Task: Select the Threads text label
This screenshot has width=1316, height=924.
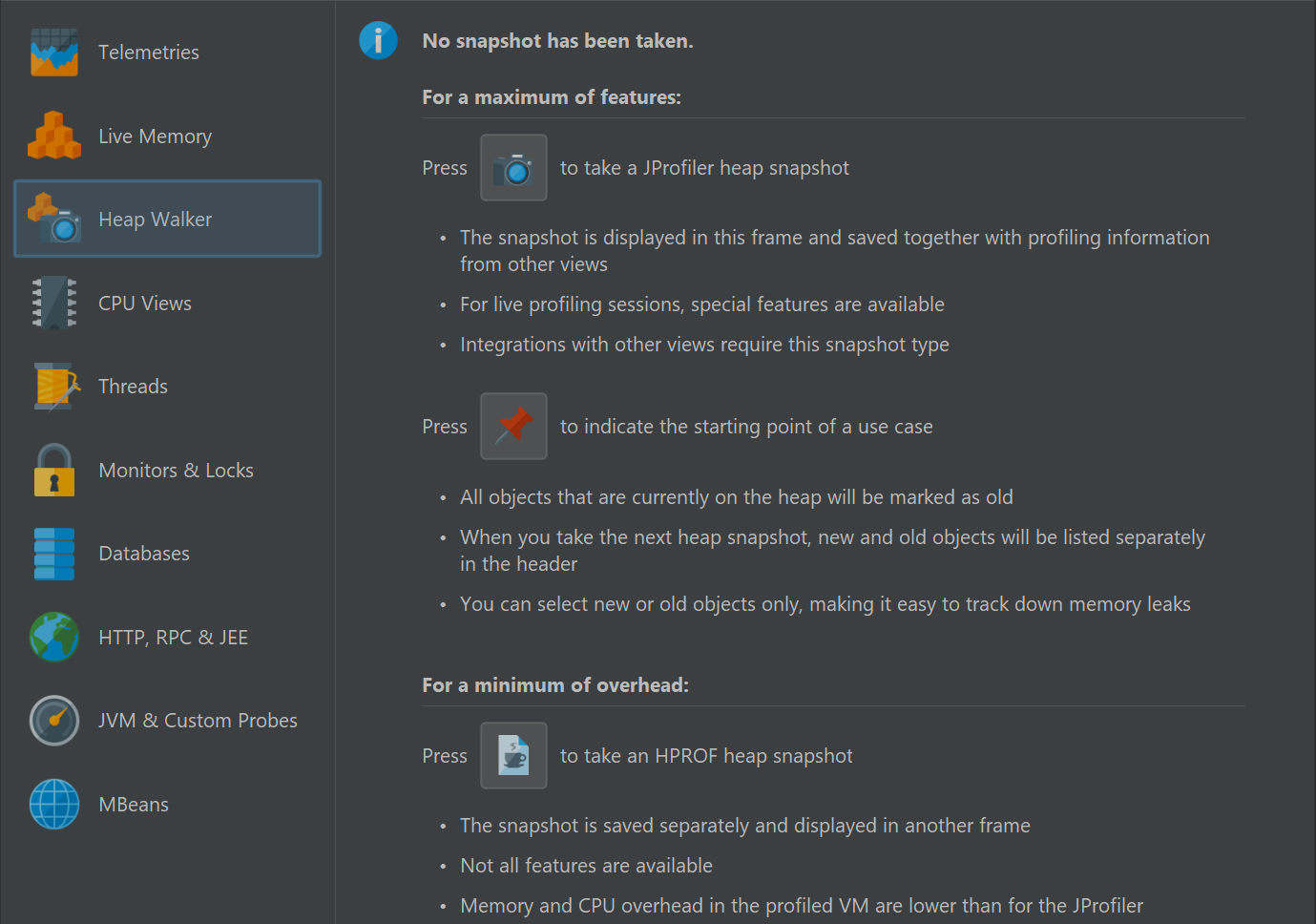Action: tap(134, 387)
